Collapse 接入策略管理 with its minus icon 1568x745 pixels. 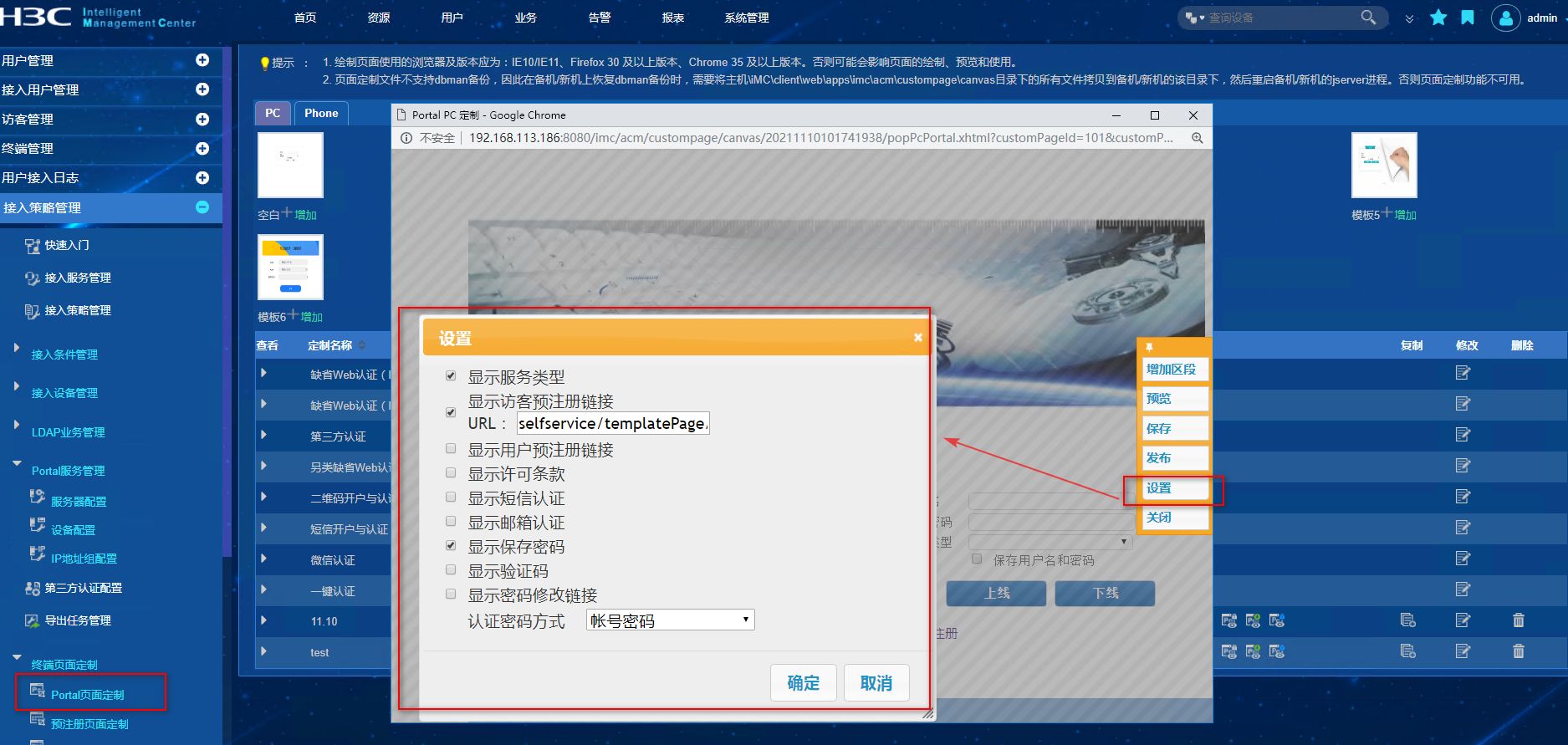pyautogui.click(x=202, y=207)
